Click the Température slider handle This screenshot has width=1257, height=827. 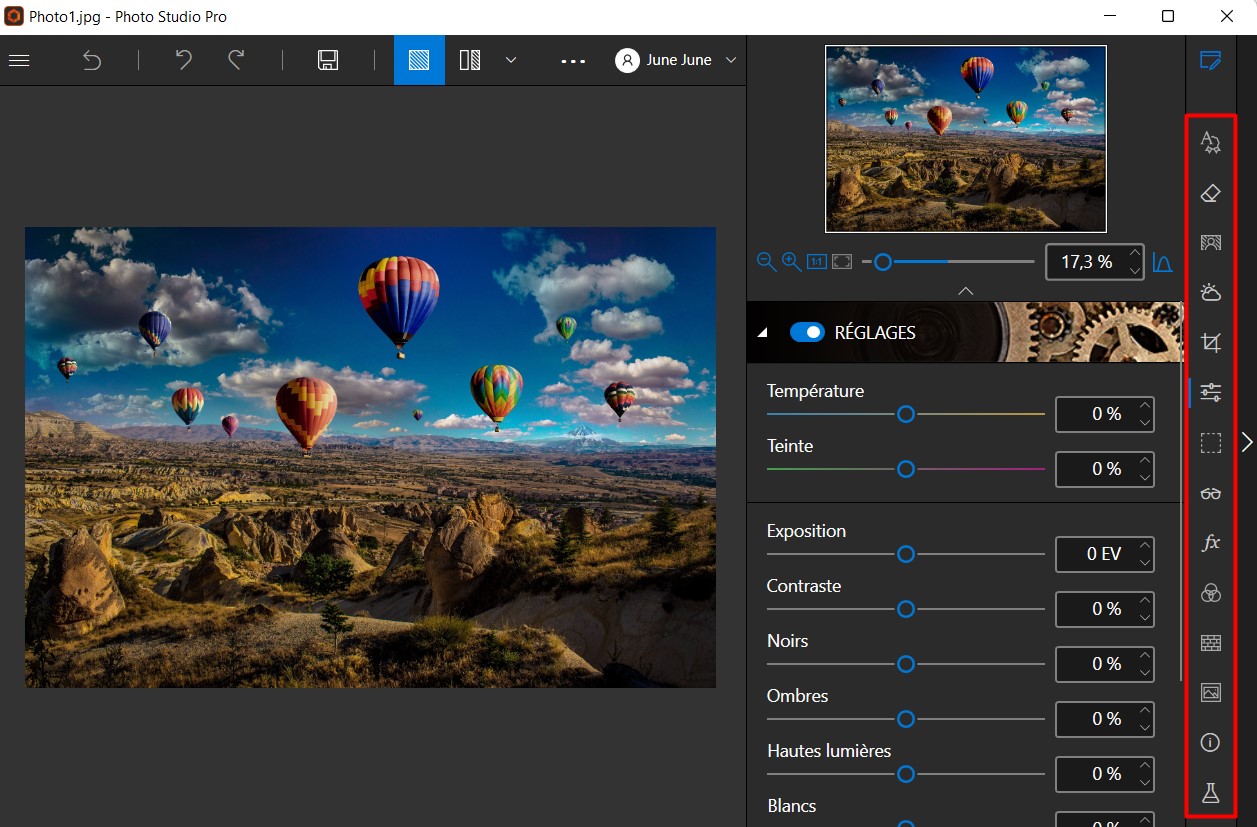[x=906, y=414]
